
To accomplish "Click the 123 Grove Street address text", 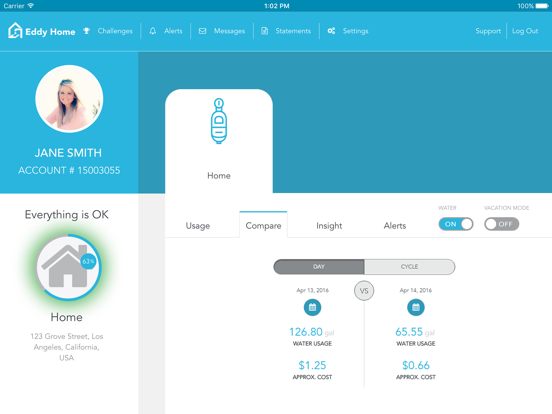I will tap(67, 347).
